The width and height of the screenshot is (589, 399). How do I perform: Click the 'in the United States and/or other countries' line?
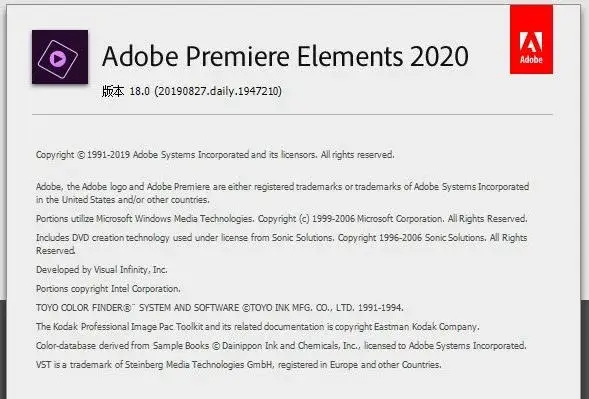click(x=123, y=200)
